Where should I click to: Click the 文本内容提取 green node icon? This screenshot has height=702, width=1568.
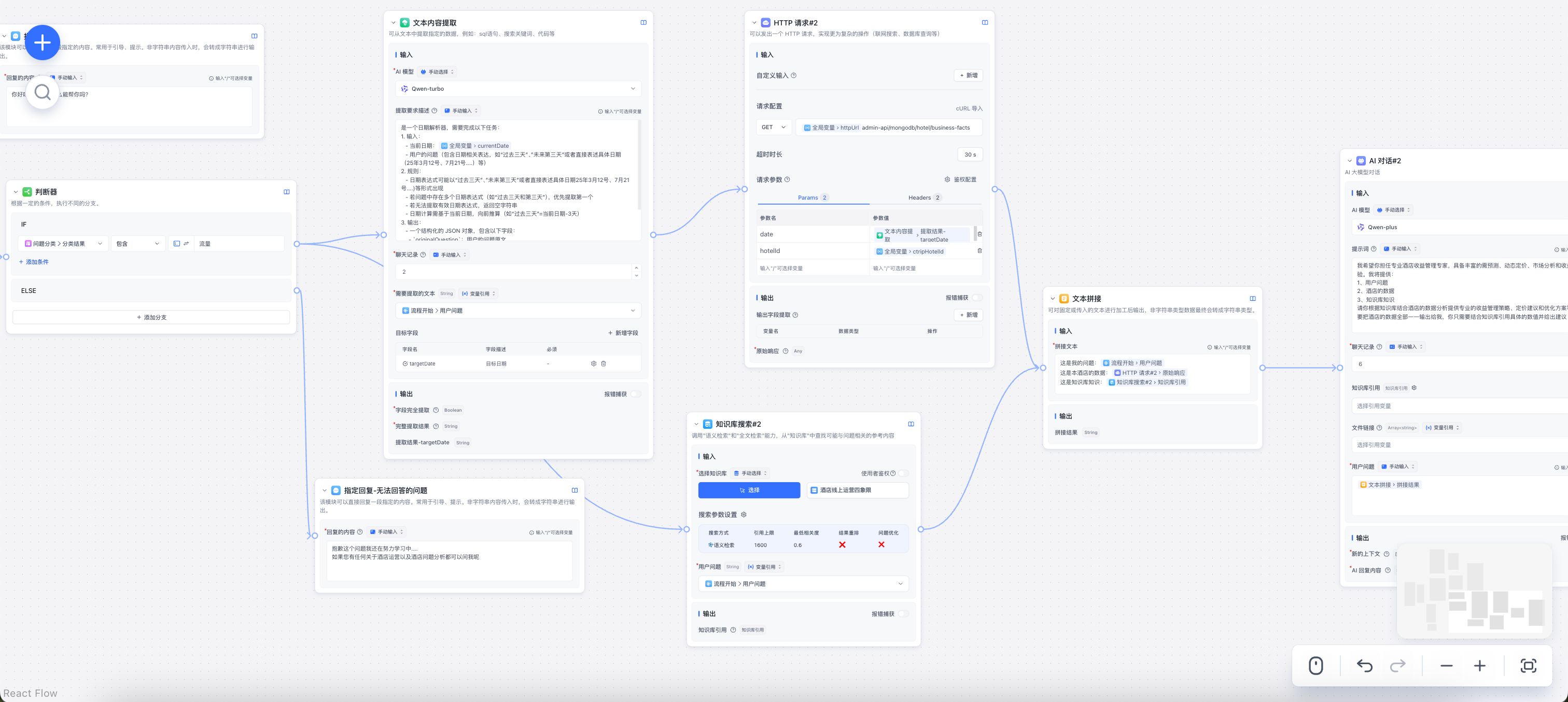405,22
